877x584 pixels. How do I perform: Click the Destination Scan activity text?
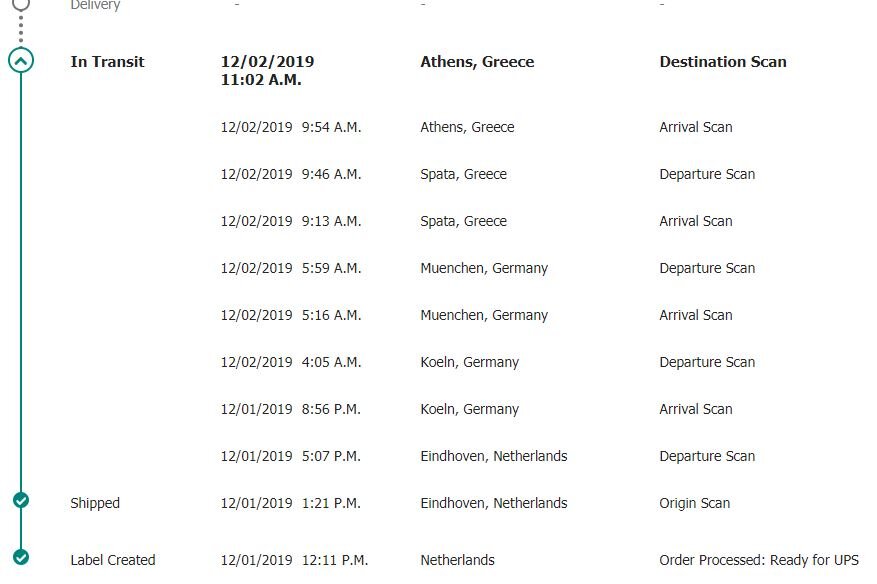click(723, 62)
